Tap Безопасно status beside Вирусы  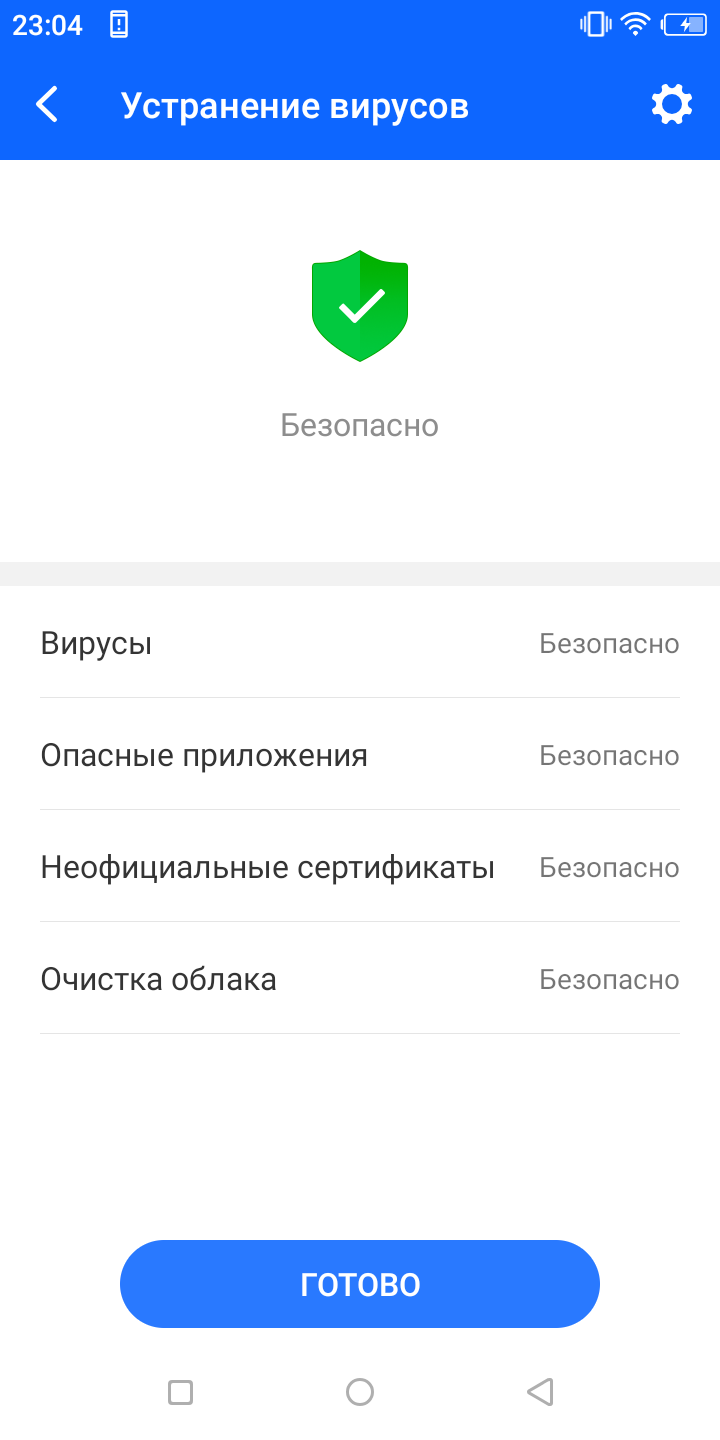click(x=609, y=643)
